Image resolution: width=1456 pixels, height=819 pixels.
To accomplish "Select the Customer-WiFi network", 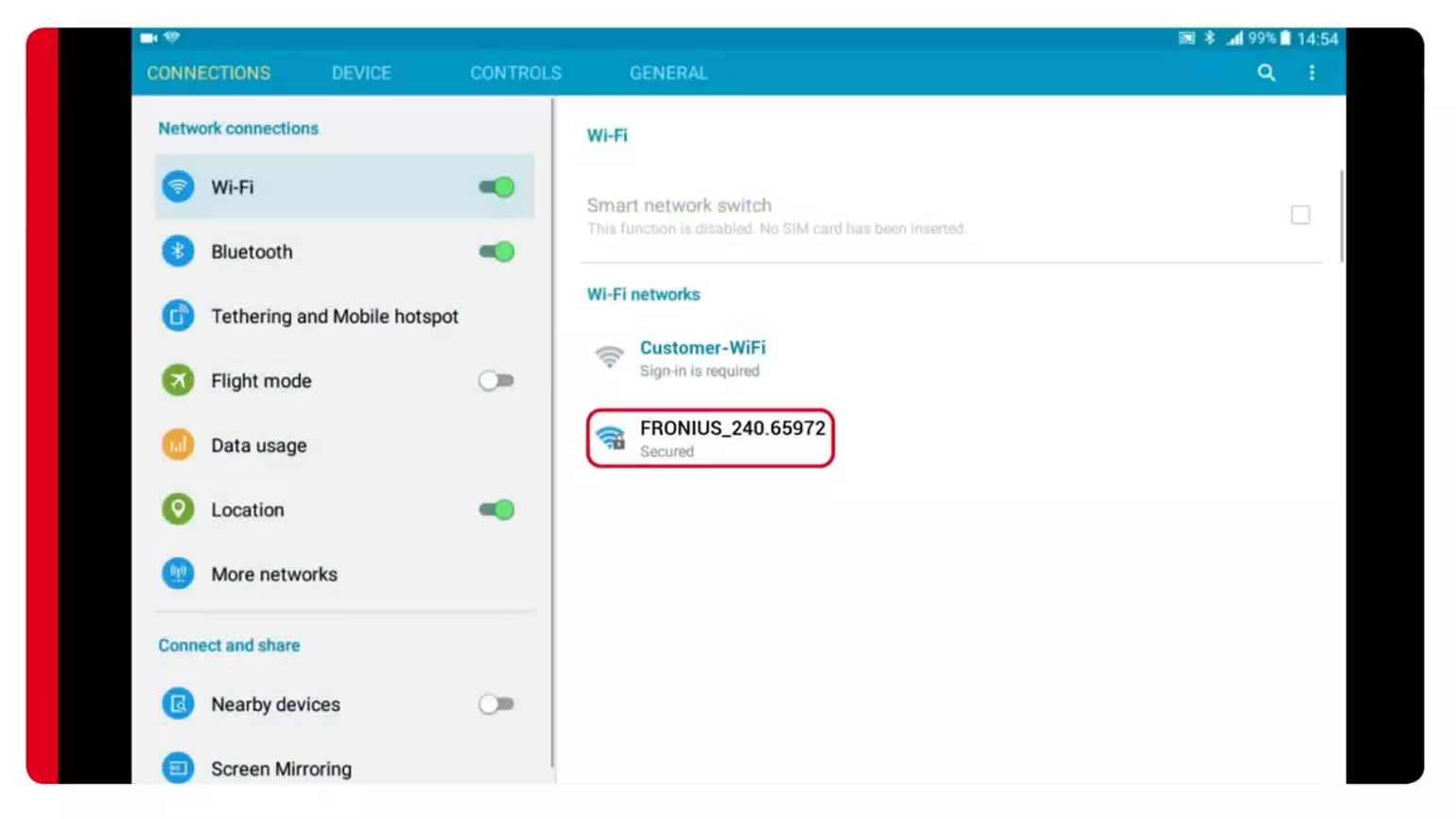I will click(702, 357).
